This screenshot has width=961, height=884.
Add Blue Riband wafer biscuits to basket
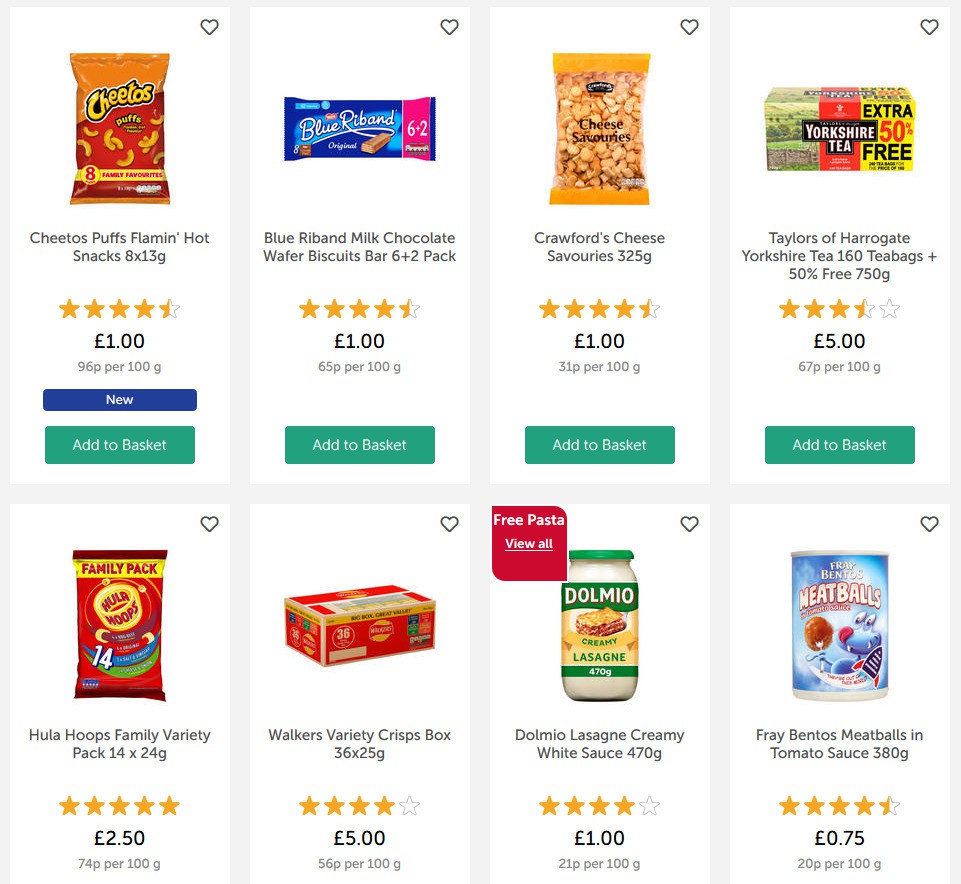(x=360, y=445)
